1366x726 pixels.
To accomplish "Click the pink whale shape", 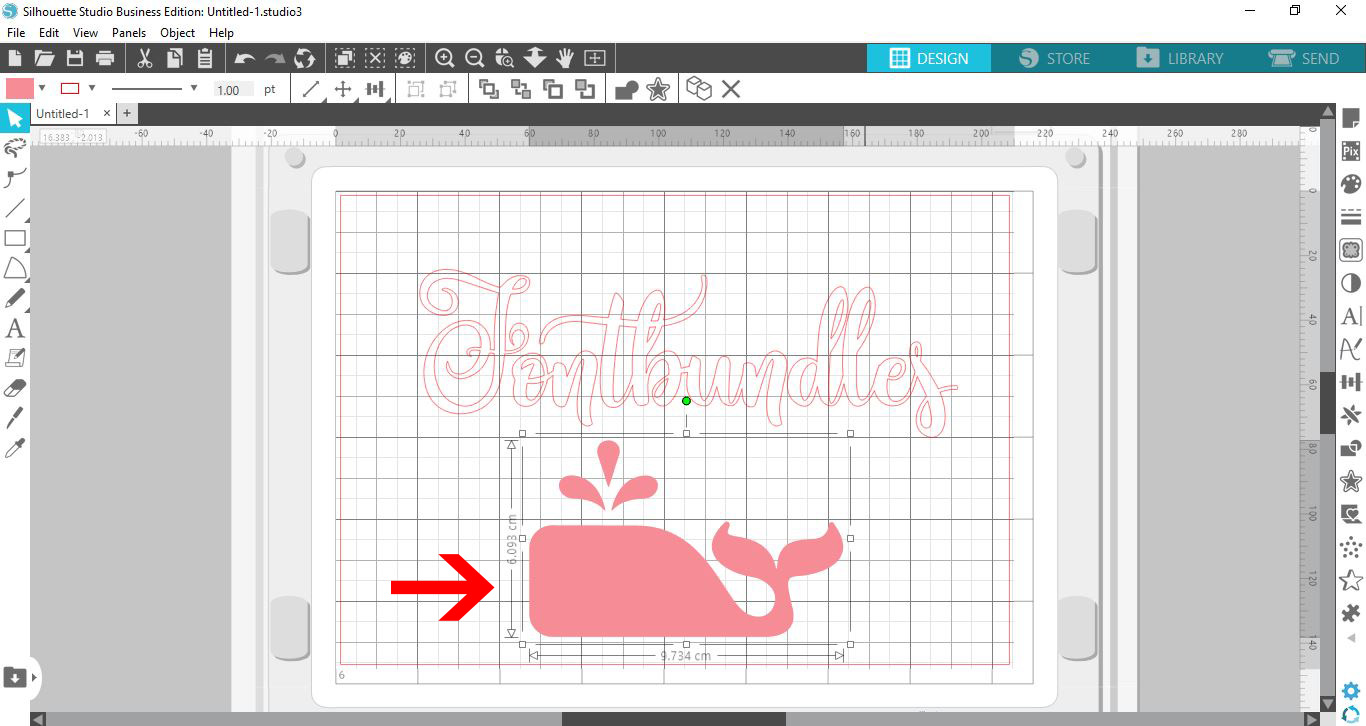I will click(640, 585).
